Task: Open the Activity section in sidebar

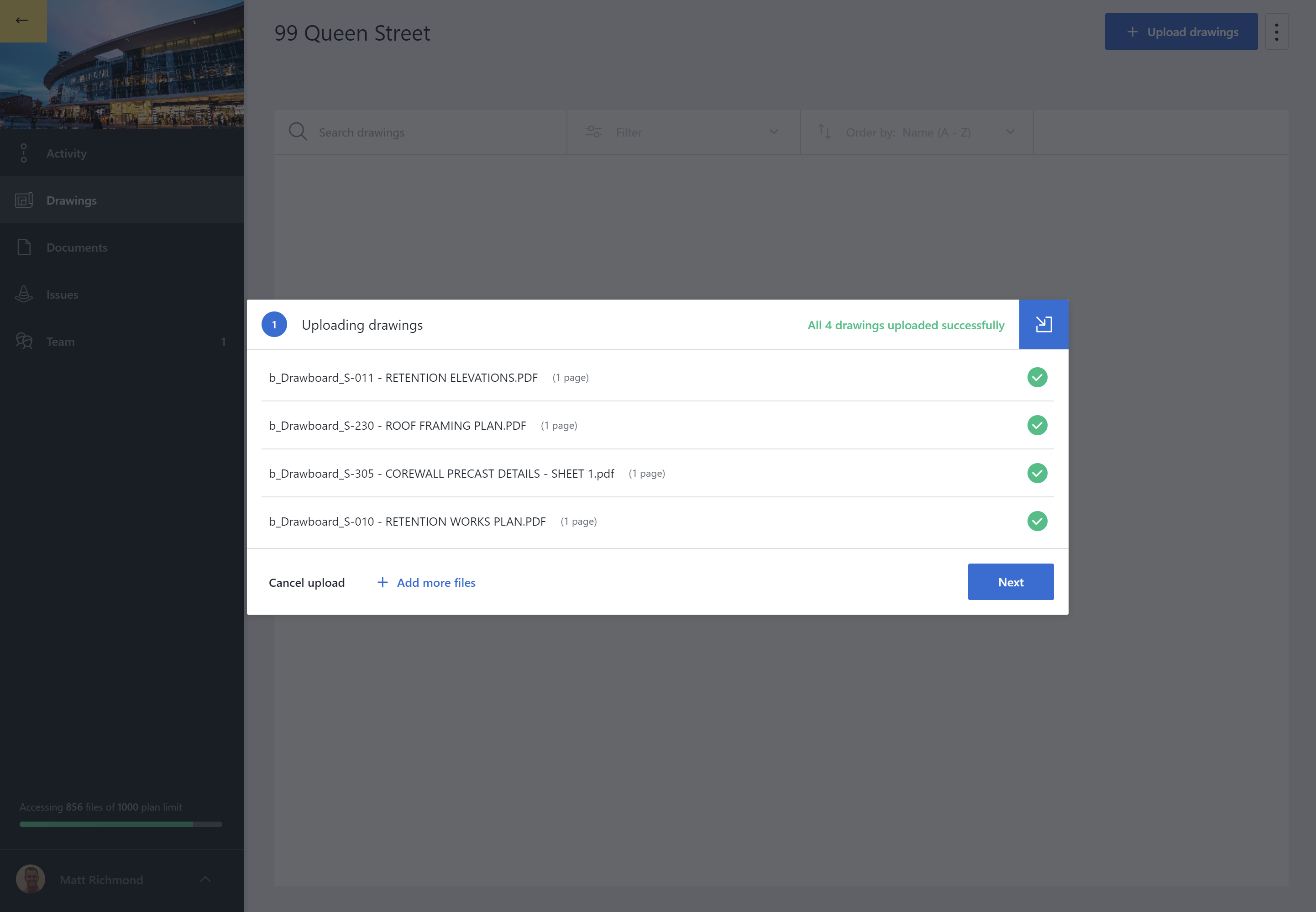Action: (122, 153)
